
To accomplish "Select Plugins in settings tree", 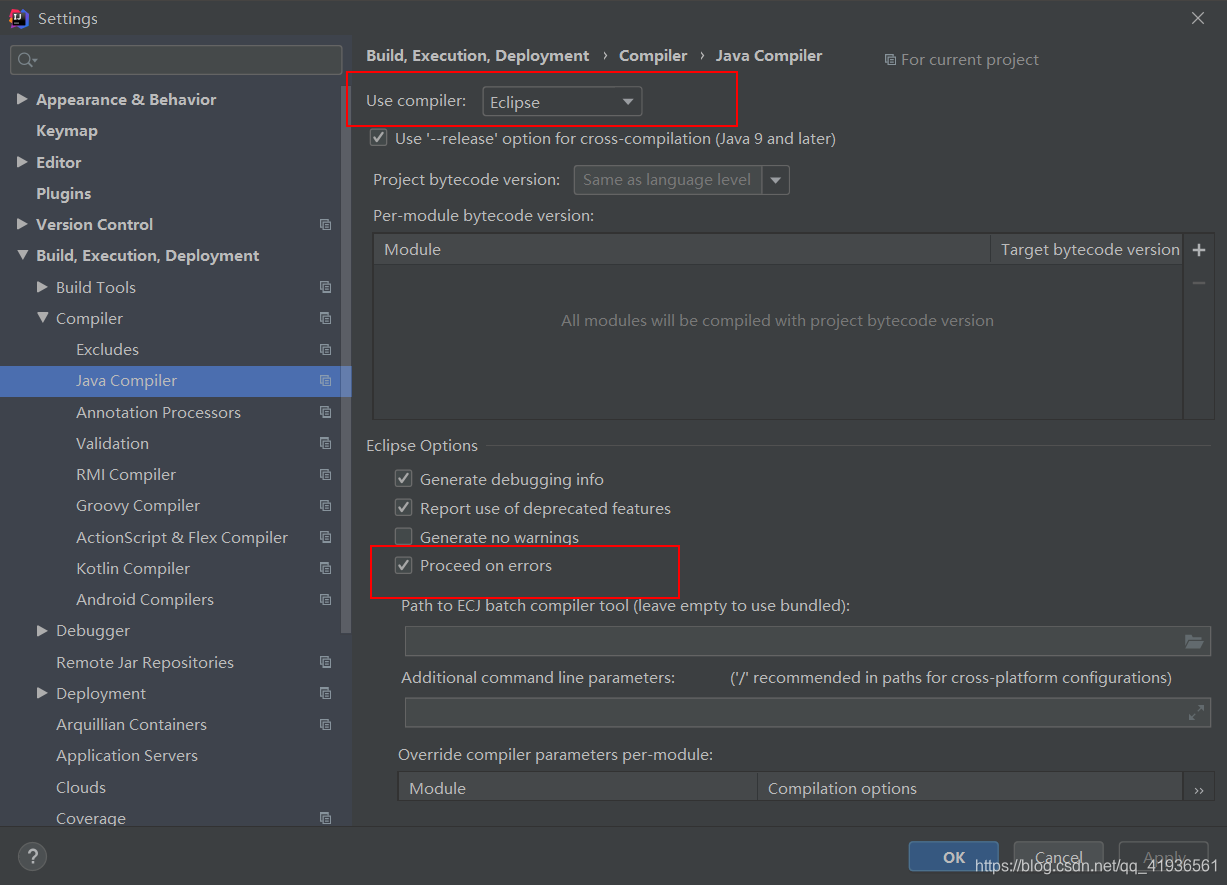I will pyautogui.click(x=64, y=193).
